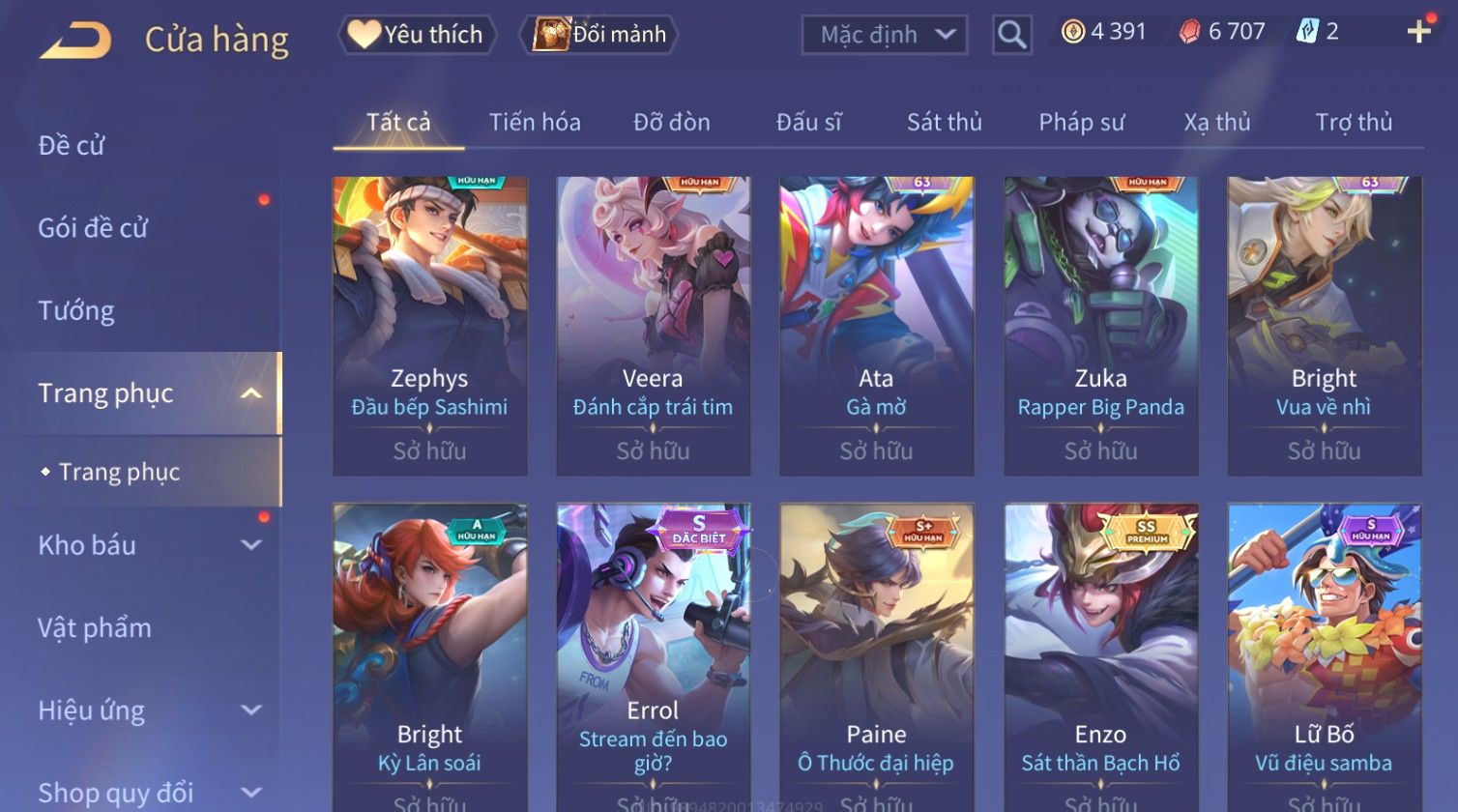Switch to the Pháp sư tab
This screenshot has width=1458, height=812.
1081,122
